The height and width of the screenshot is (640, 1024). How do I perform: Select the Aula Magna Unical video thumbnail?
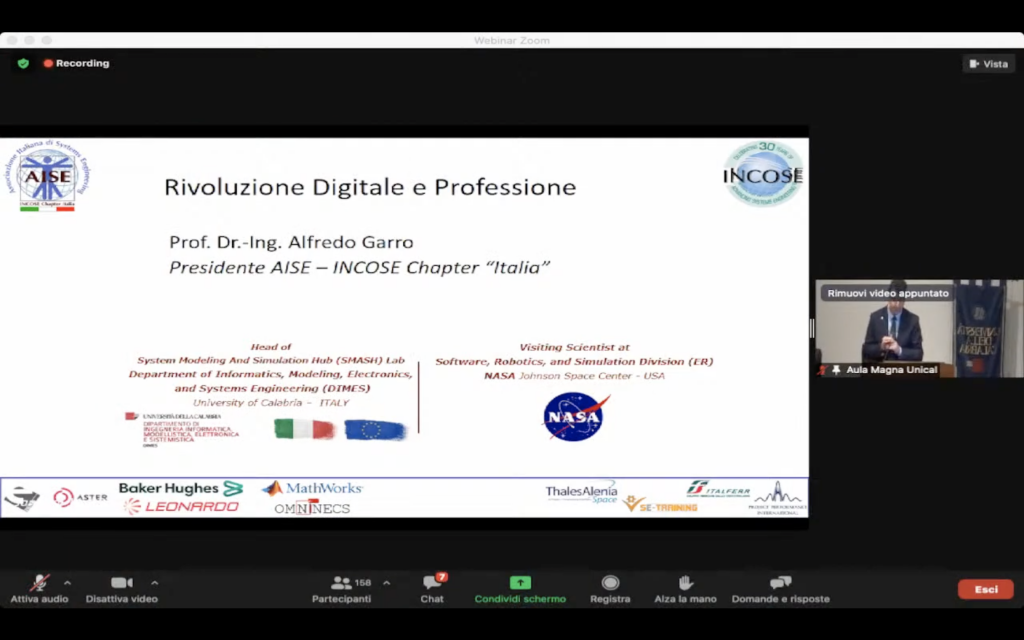click(919, 328)
